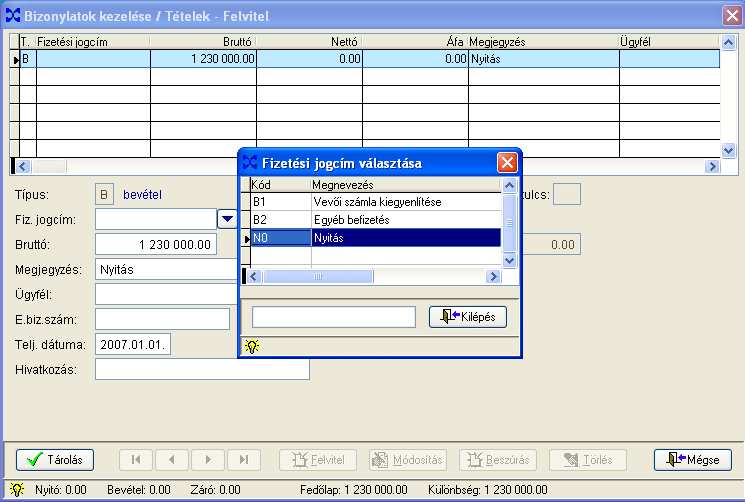Close the Fizetési jogcím választása dialog
The height and width of the screenshot is (502, 745).
(507, 163)
